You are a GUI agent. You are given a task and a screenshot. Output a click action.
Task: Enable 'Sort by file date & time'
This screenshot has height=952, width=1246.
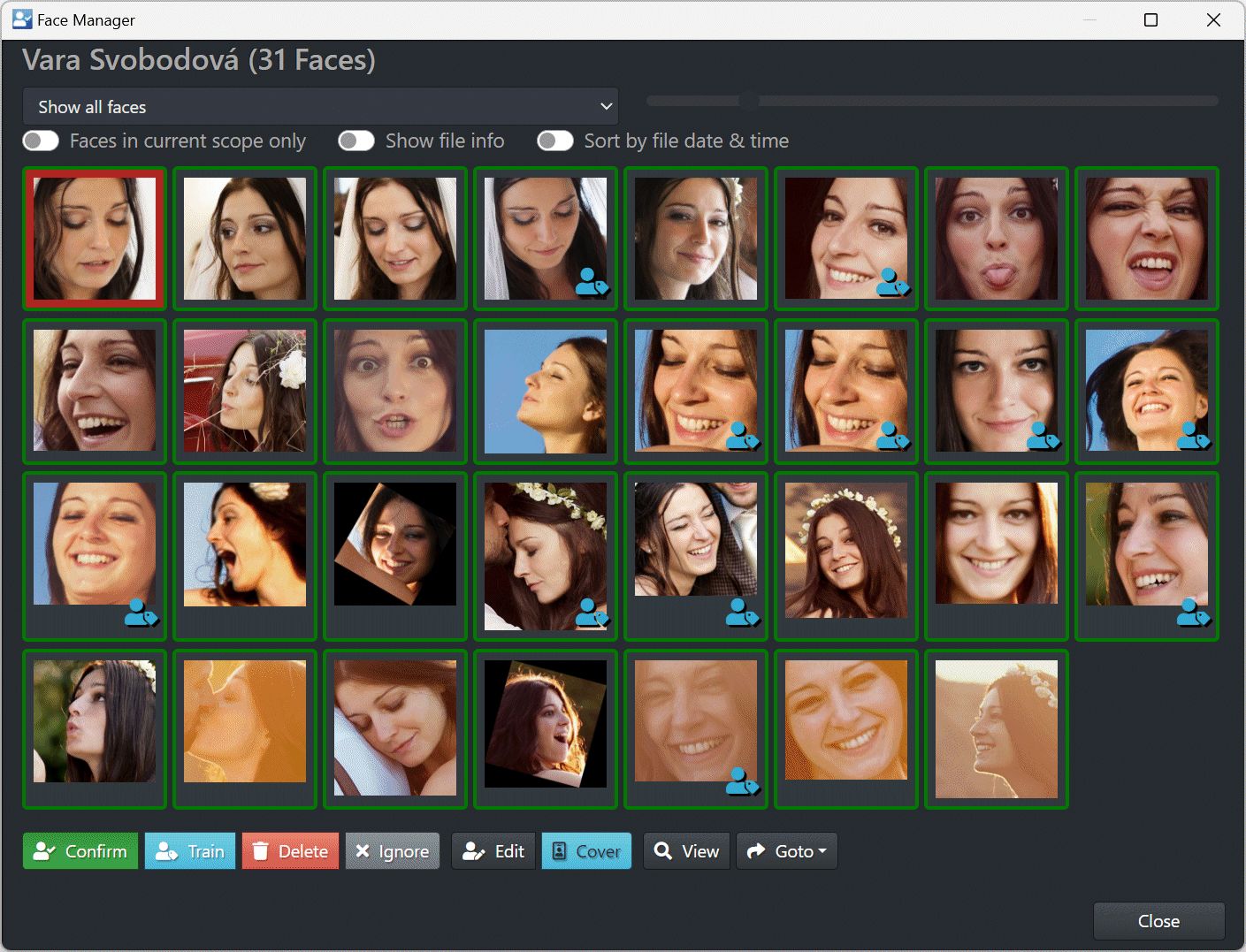(555, 141)
